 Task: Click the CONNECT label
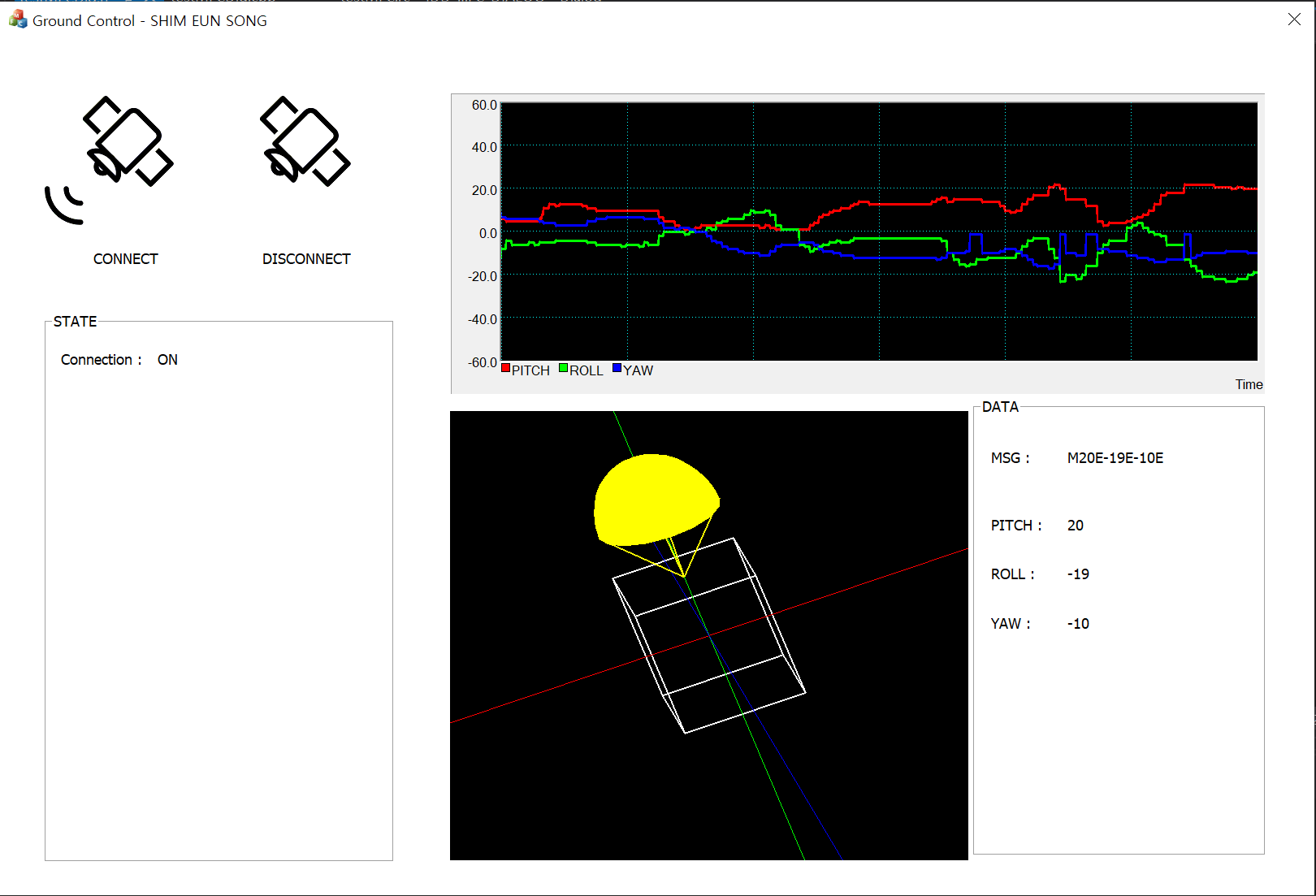pos(126,259)
